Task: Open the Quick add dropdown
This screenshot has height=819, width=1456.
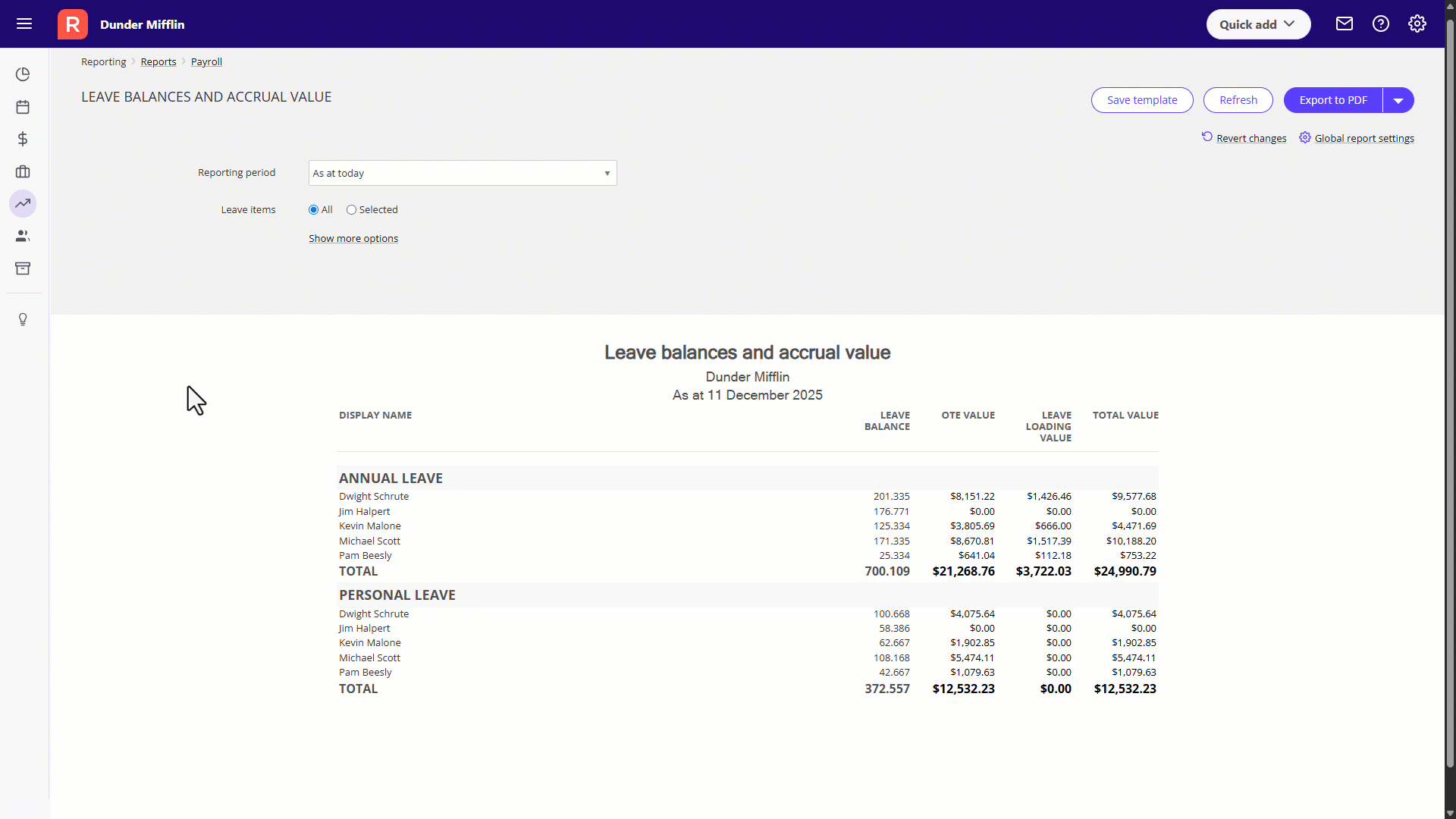Action: (1257, 24)
